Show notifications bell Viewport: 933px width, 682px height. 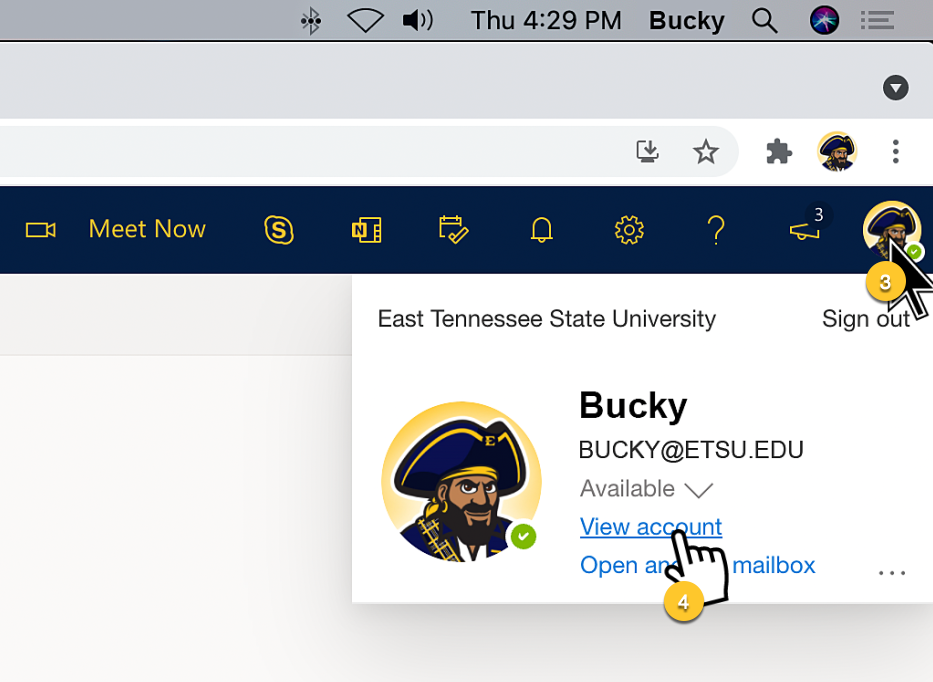click(x=541, y=230)
